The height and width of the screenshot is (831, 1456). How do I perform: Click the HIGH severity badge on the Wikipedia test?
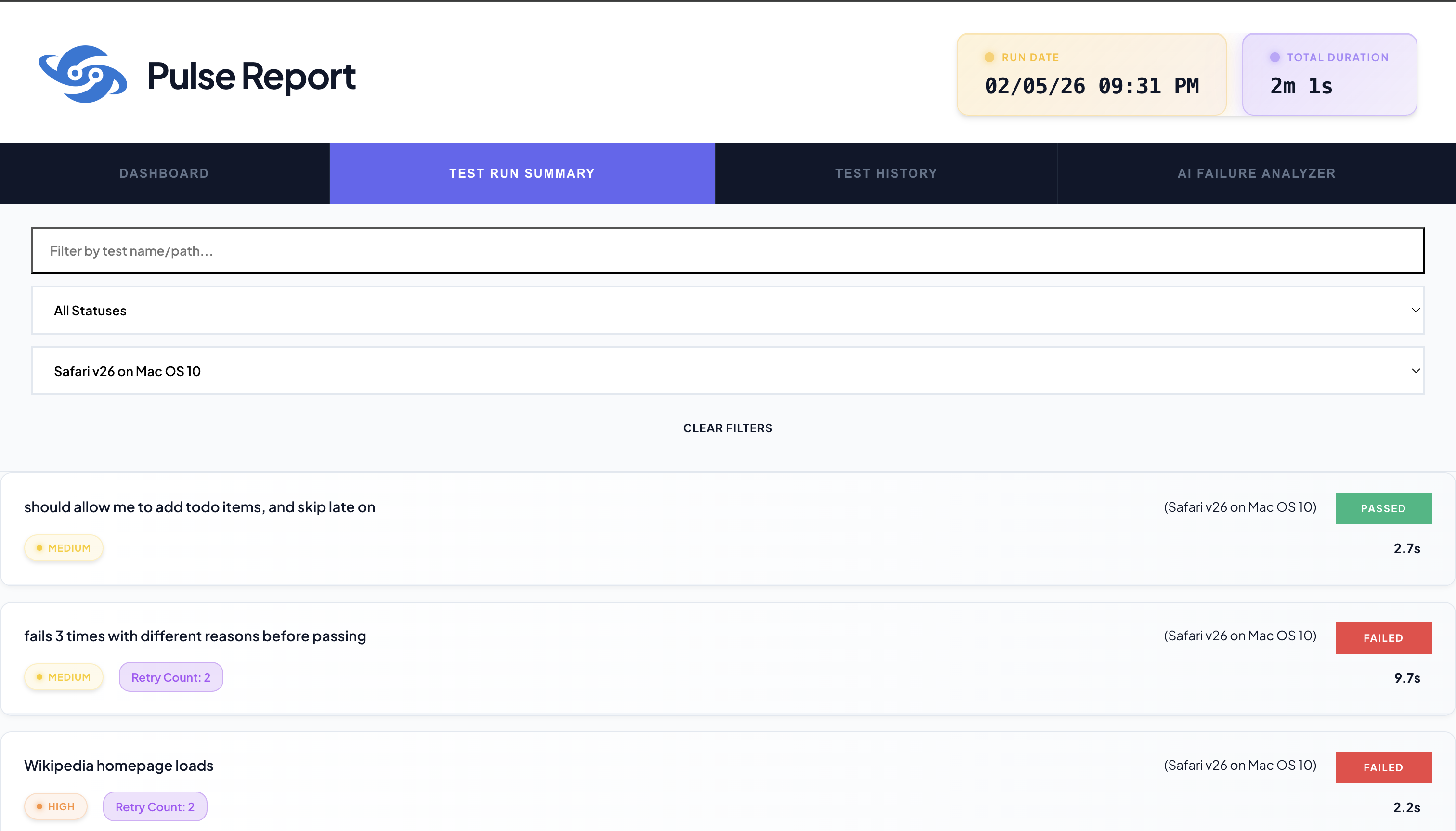pyautogui.click(x=55, y=806)
